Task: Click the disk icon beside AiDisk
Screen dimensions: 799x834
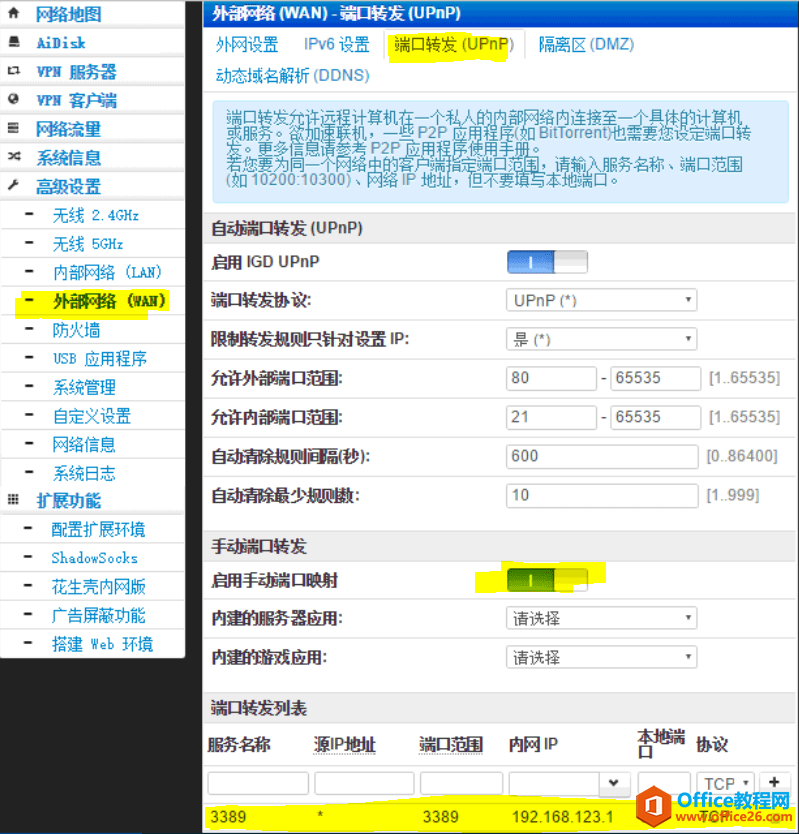Action: (14, 41)
